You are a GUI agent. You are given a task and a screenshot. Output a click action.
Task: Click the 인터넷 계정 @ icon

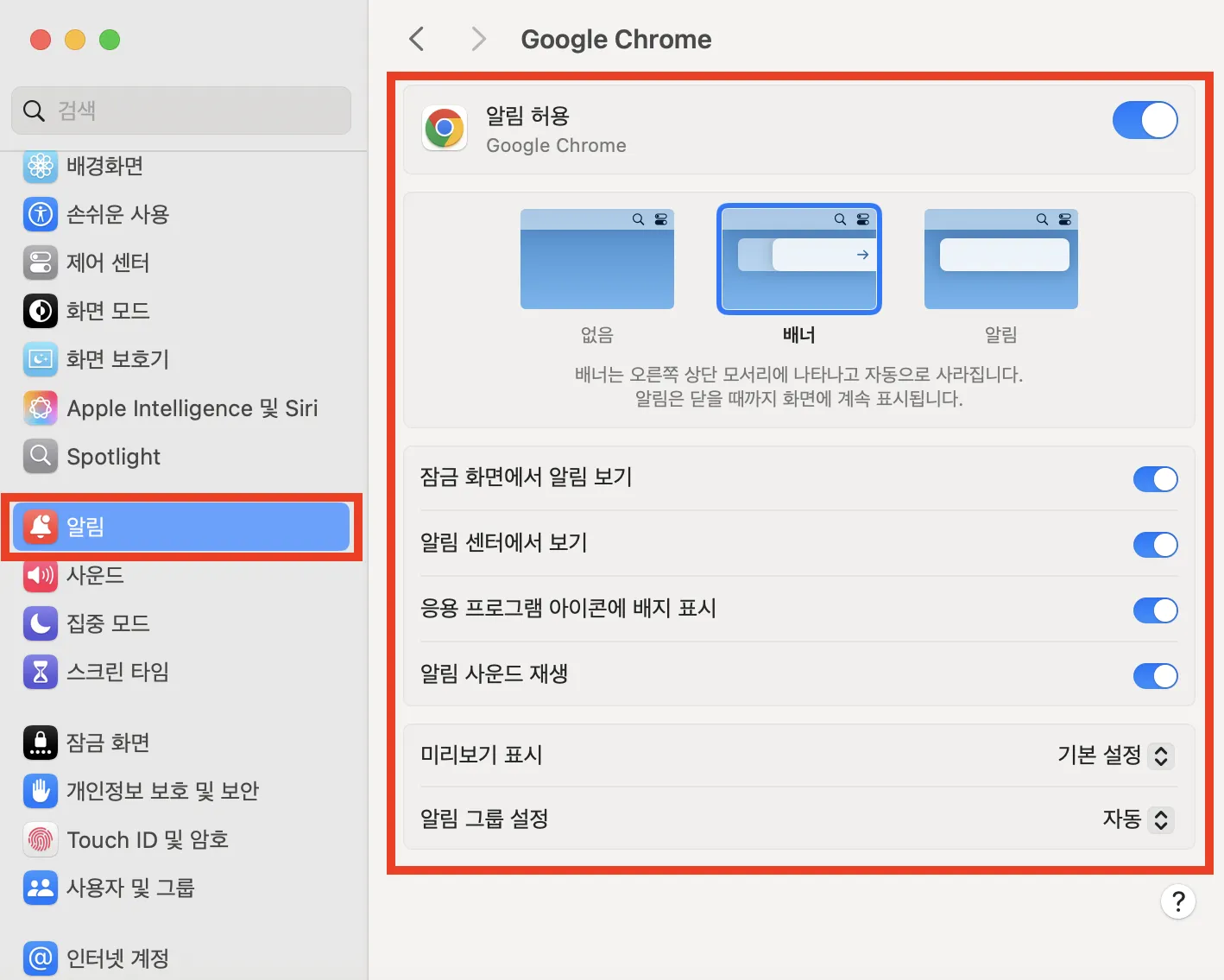[41, 958]
